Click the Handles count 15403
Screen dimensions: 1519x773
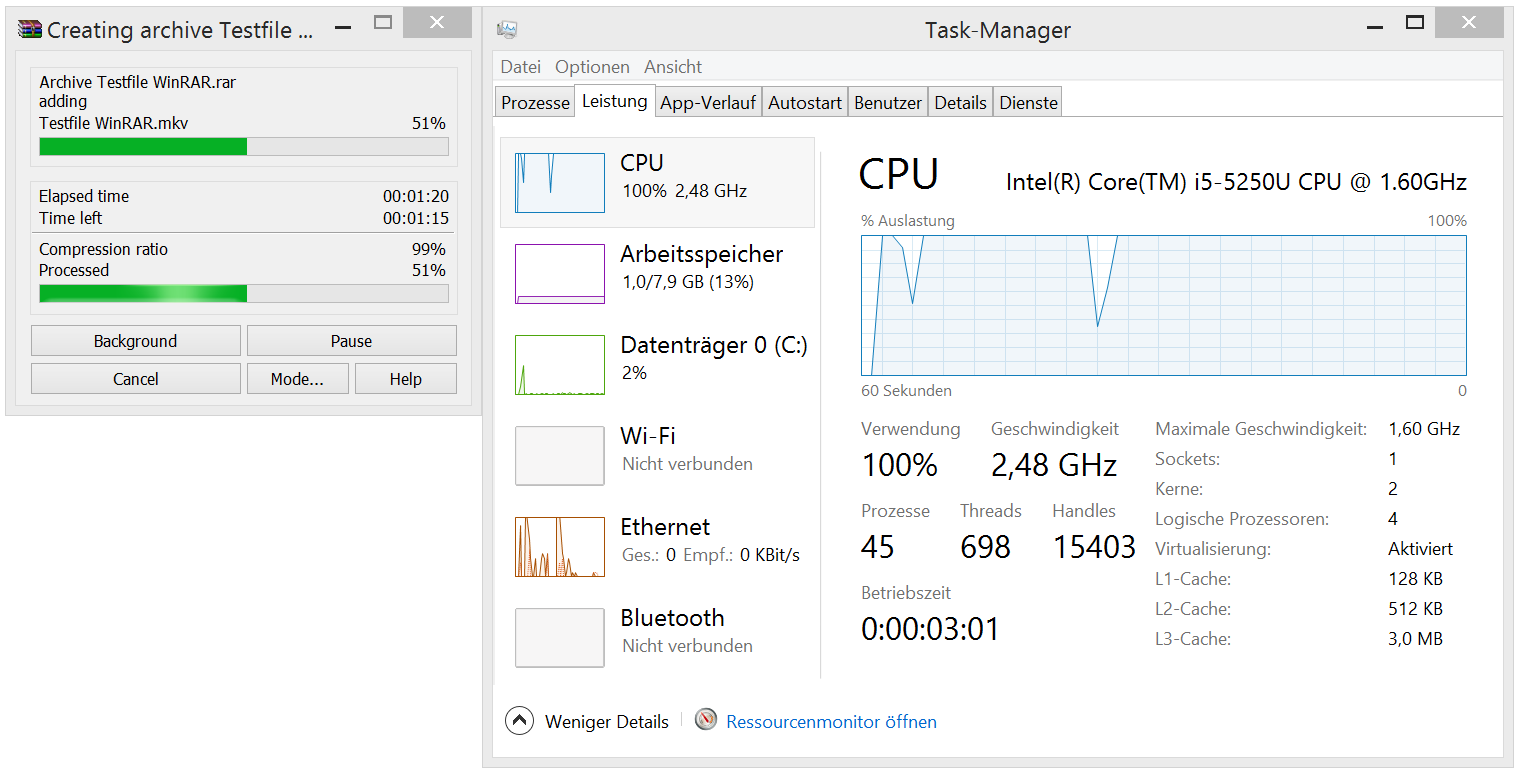point(1095,547)
